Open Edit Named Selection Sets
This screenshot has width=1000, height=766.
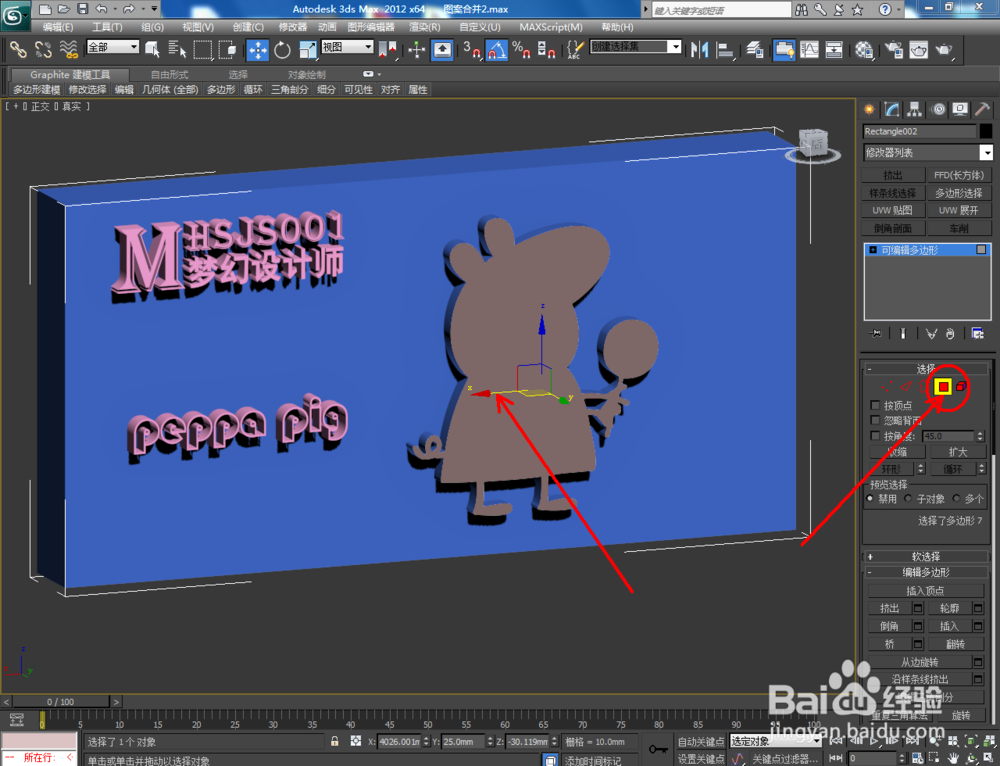[575, 49]
